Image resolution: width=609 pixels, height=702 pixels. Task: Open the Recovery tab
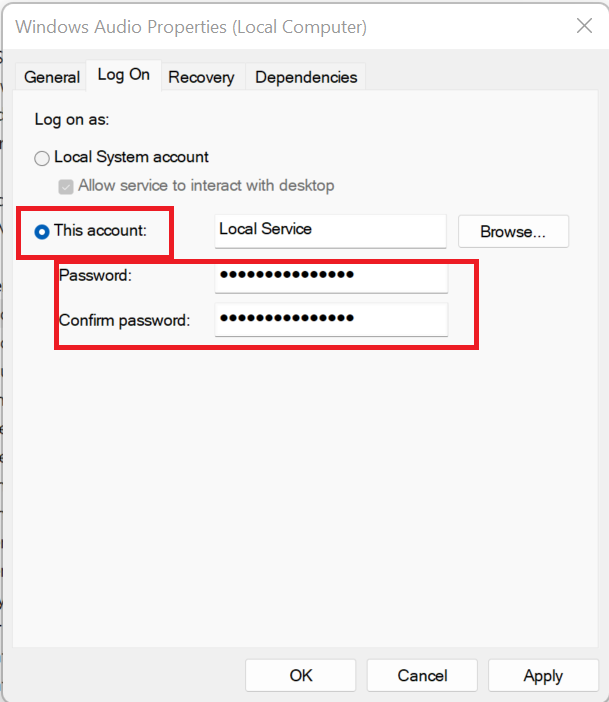click(201, 77)
